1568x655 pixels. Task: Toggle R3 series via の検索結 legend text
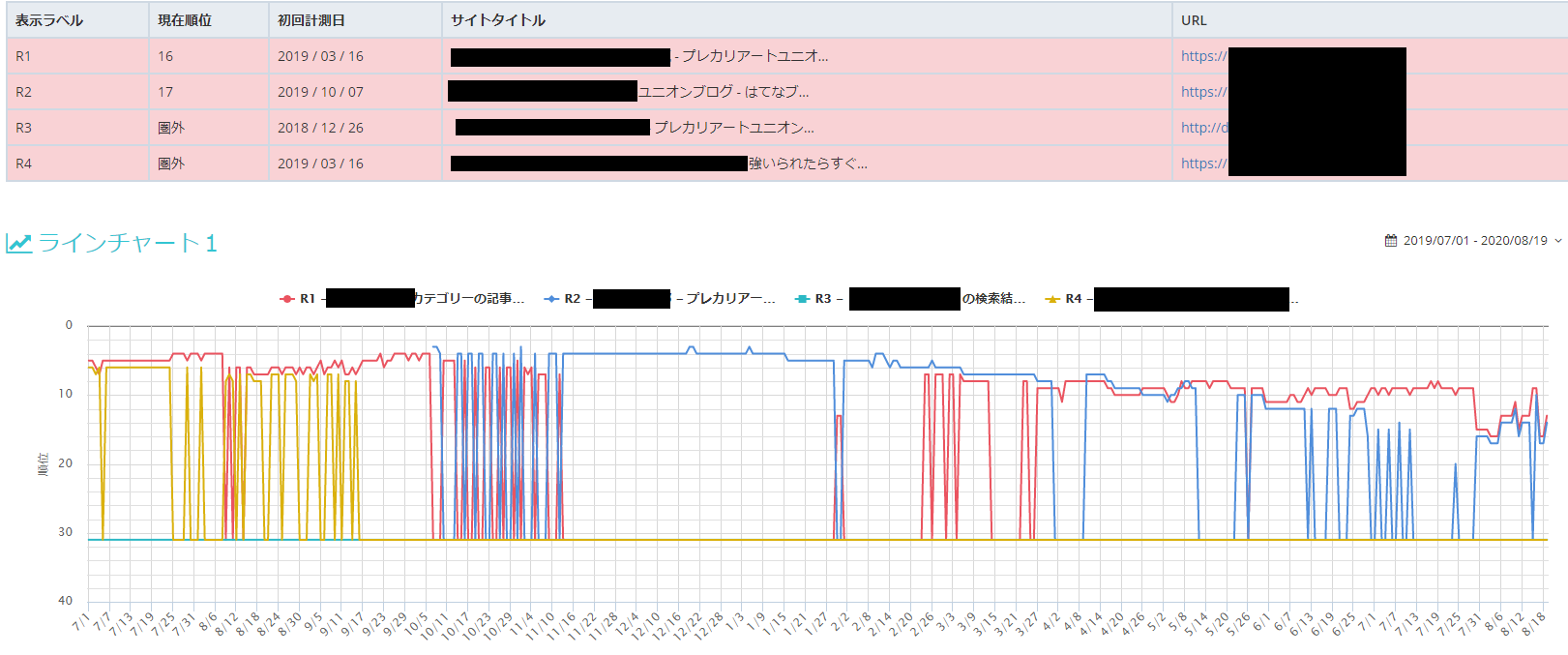[x=993, y=299]
